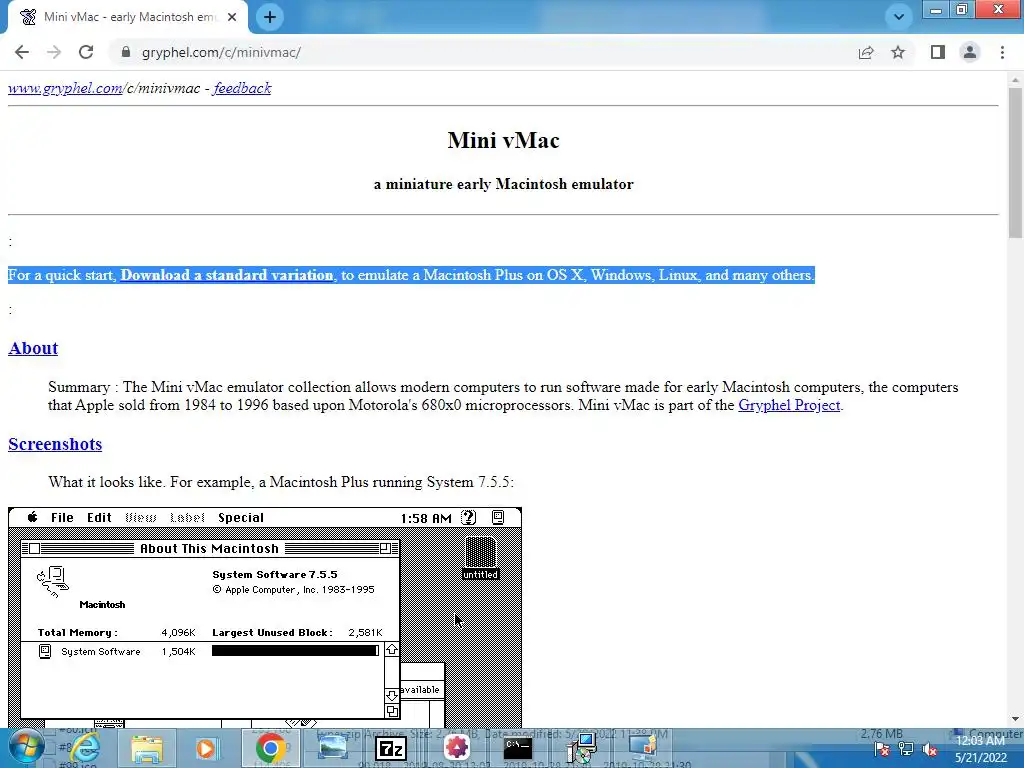The width and height of the screenshot is (1024, 768).
Task: Follow the www.gryphel.com link
Action: pyautogui.click(x=65, y=88)
